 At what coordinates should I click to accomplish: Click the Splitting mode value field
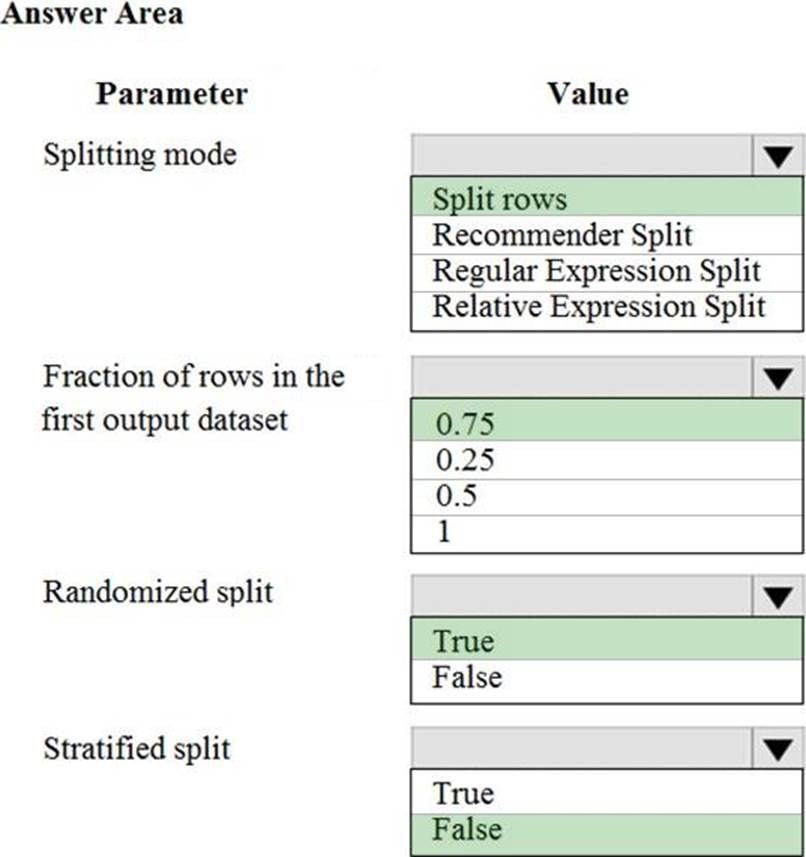point(580,156)
